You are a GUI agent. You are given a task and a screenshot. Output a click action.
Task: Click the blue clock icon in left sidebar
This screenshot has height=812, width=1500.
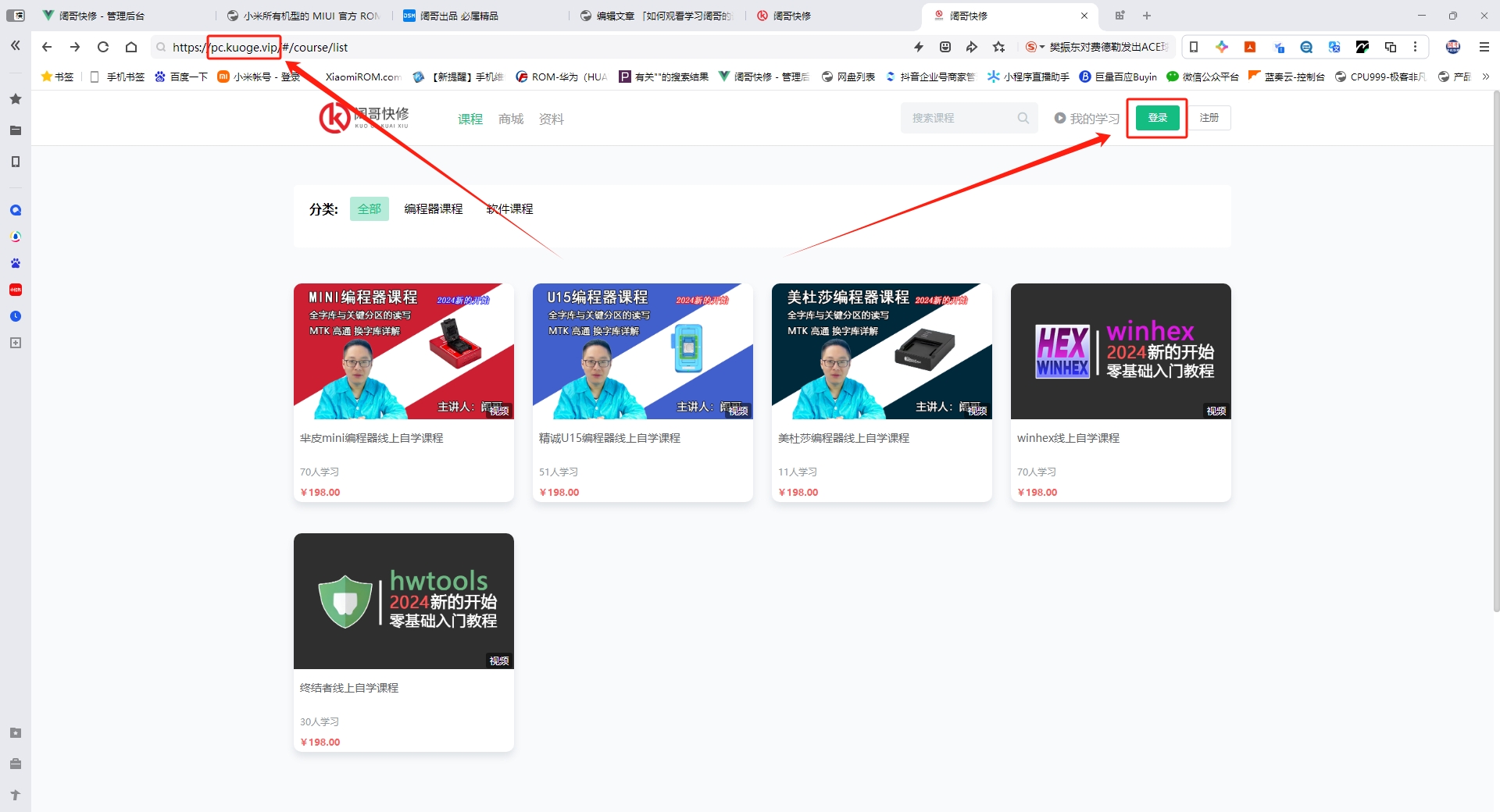[x=16, y=316]
